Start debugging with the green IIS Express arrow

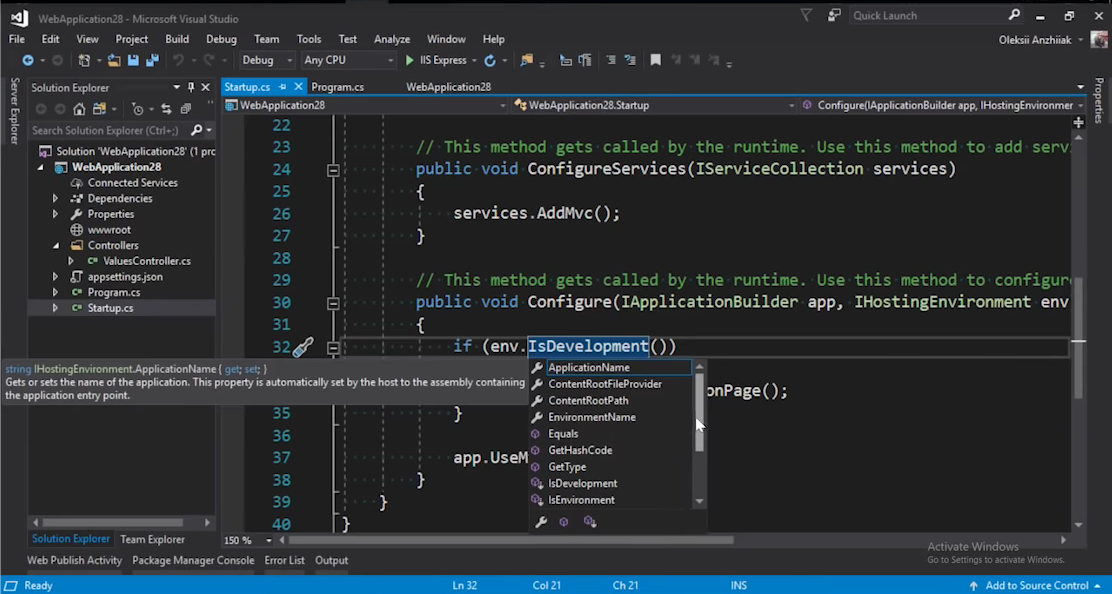point(410,60)
